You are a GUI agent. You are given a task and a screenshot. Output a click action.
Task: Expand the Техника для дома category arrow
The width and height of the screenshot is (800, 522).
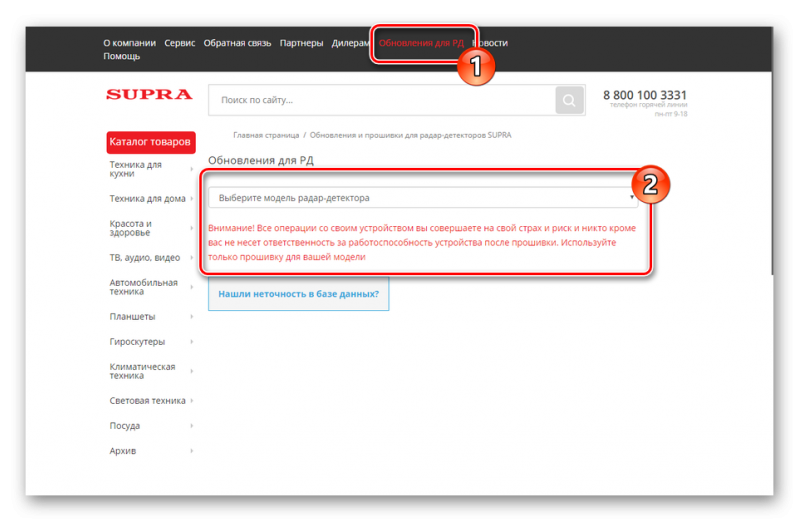192,198
